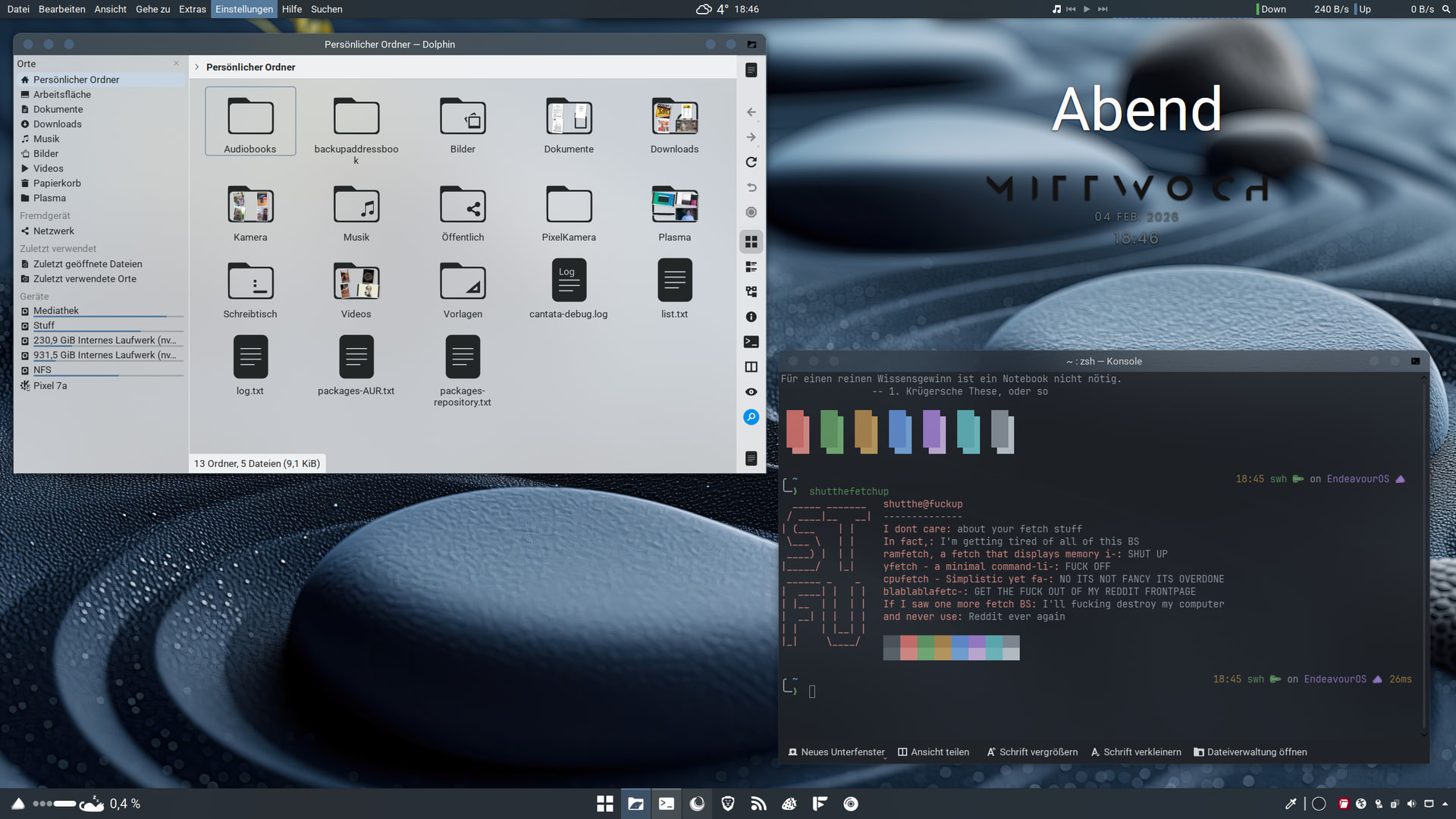
Task: Open the Einstellungen menu
Action: (243, 9)
